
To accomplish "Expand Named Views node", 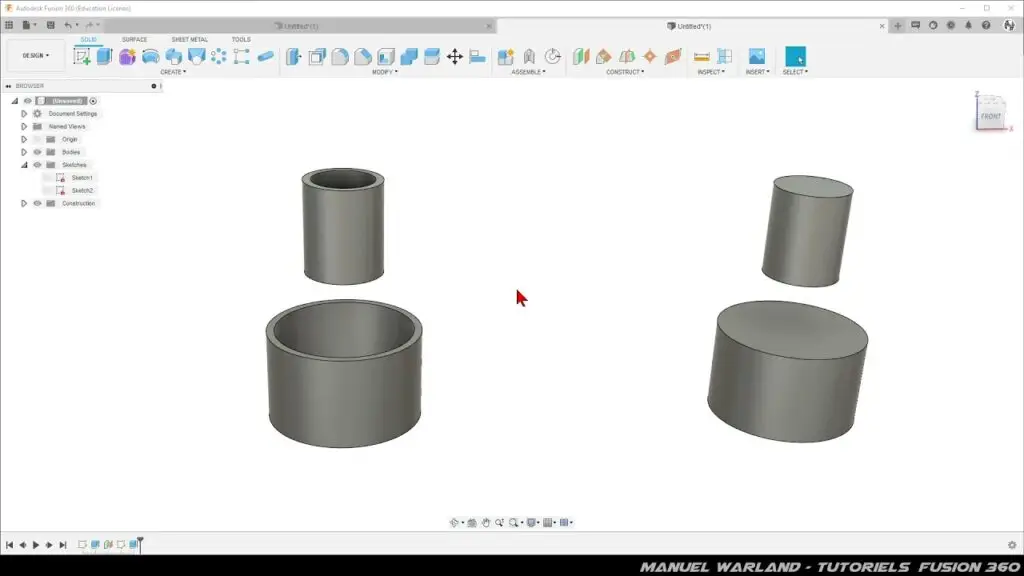I will [24, 126].
